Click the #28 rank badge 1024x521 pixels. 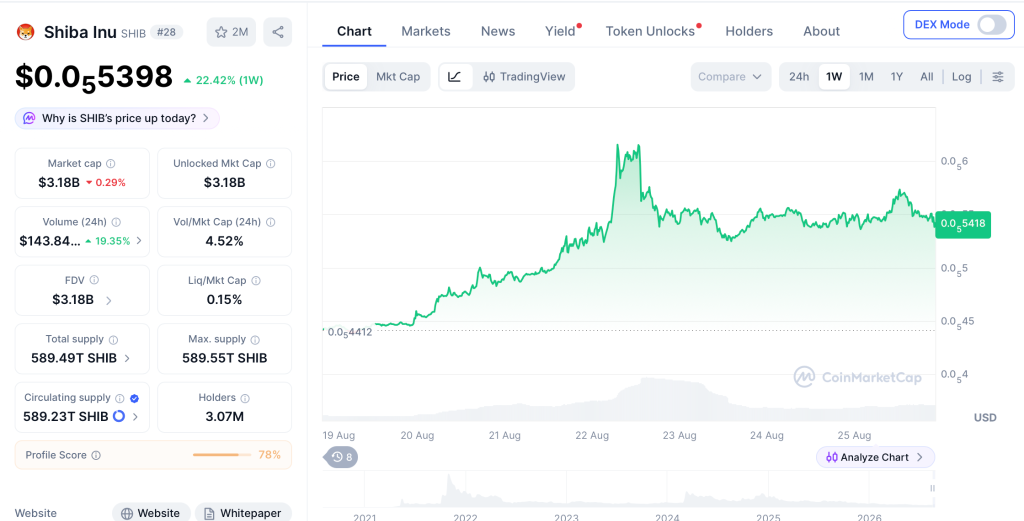pyautogui.click(x=167, y=32)
